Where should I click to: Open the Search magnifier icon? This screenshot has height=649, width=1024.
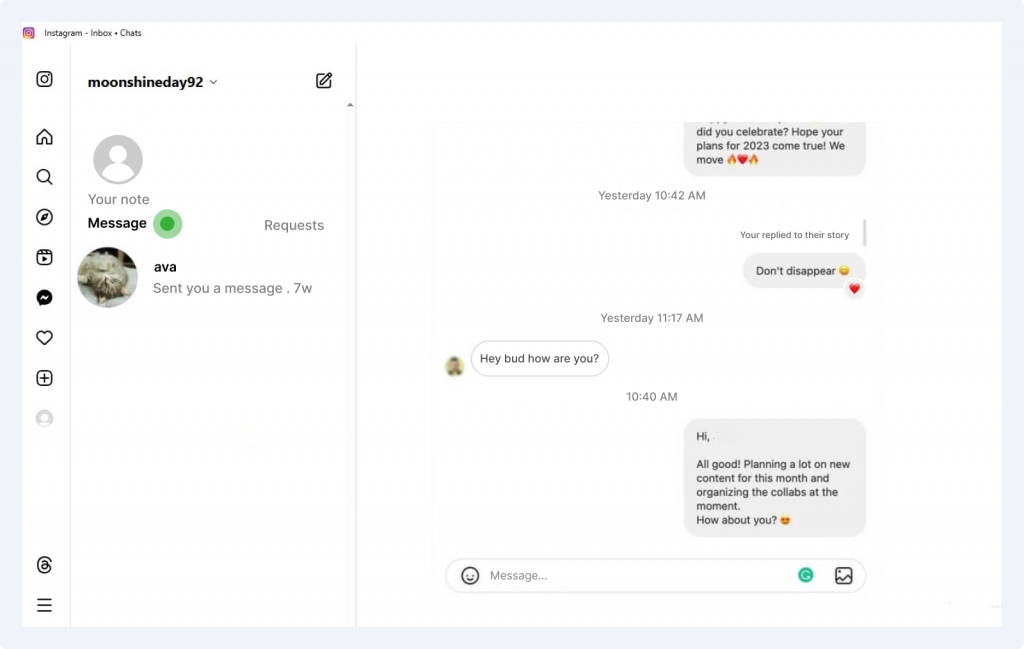pyautogui.click(x=44, y=177)
